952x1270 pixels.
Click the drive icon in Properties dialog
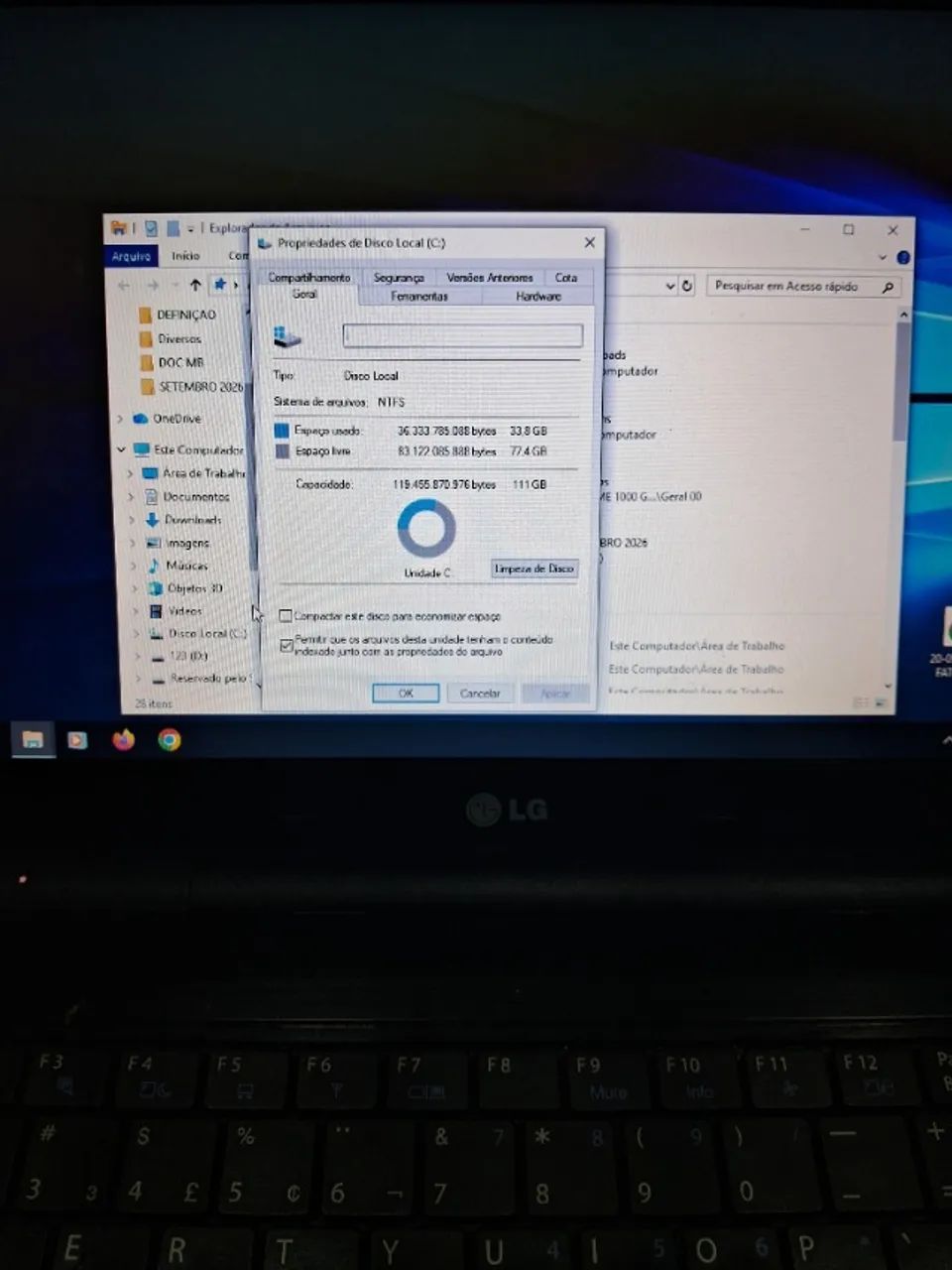click(x=287, y=337)
